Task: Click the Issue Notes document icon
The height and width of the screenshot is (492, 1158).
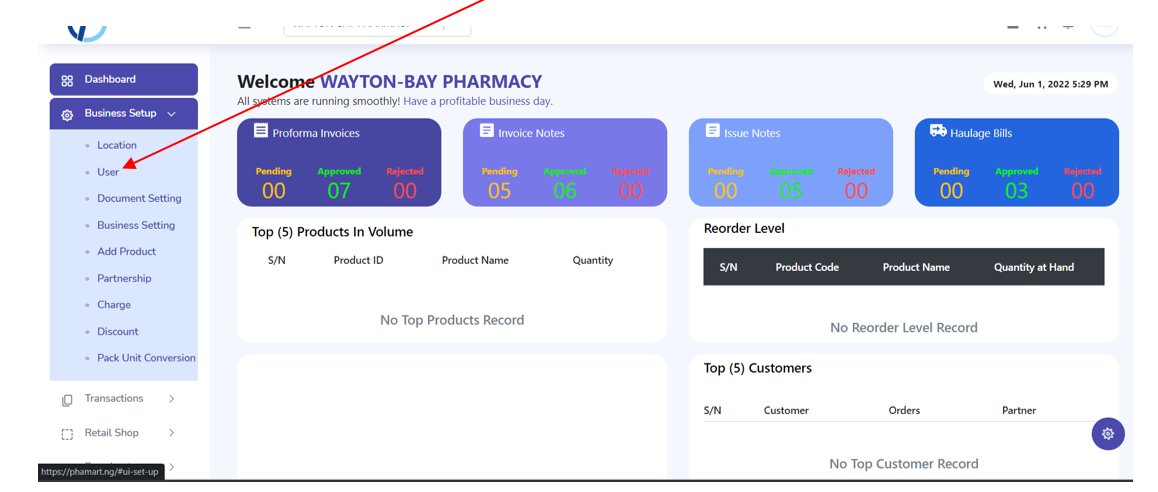Action: [712, 131]
